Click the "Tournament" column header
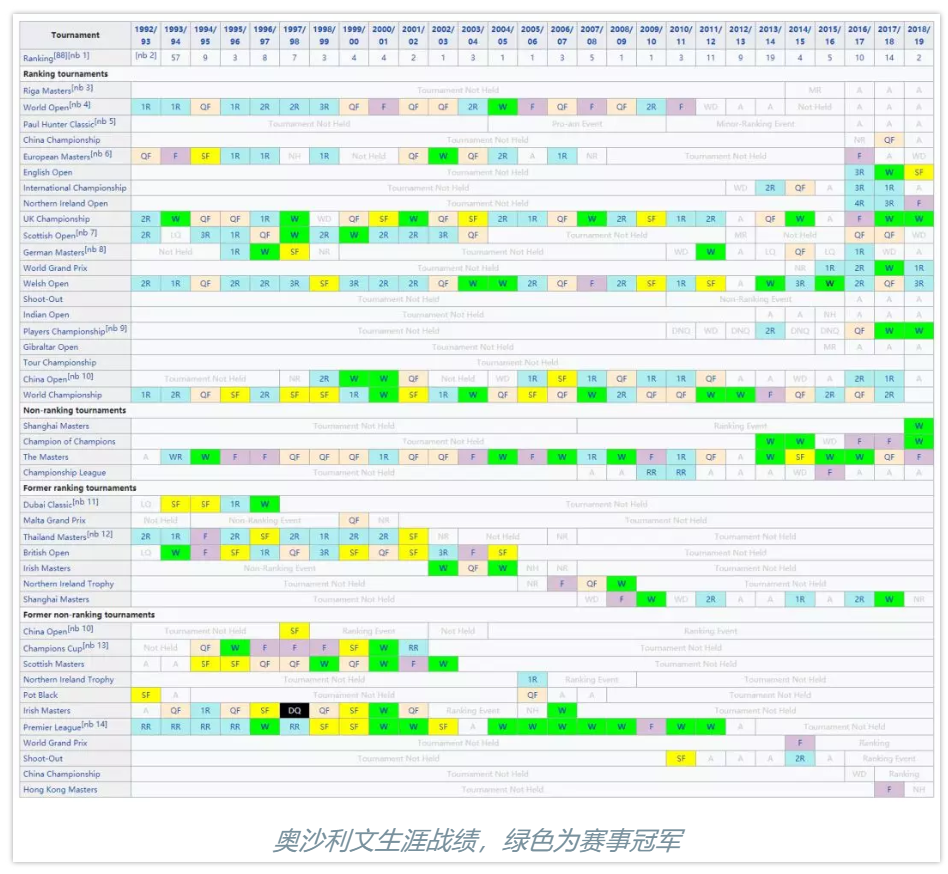This screenshot has width=948, height=874. [x=76, y=35]
